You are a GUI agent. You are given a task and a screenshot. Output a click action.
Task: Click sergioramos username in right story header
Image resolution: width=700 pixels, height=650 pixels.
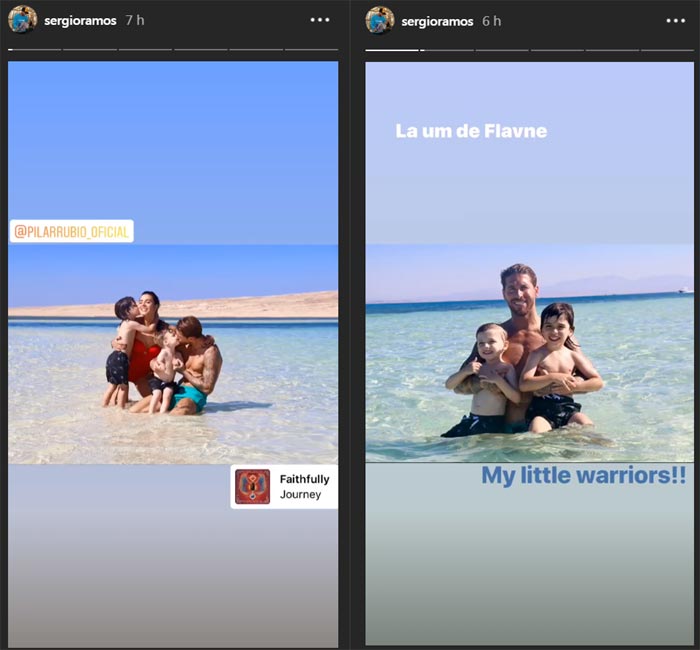coord(437,21)
